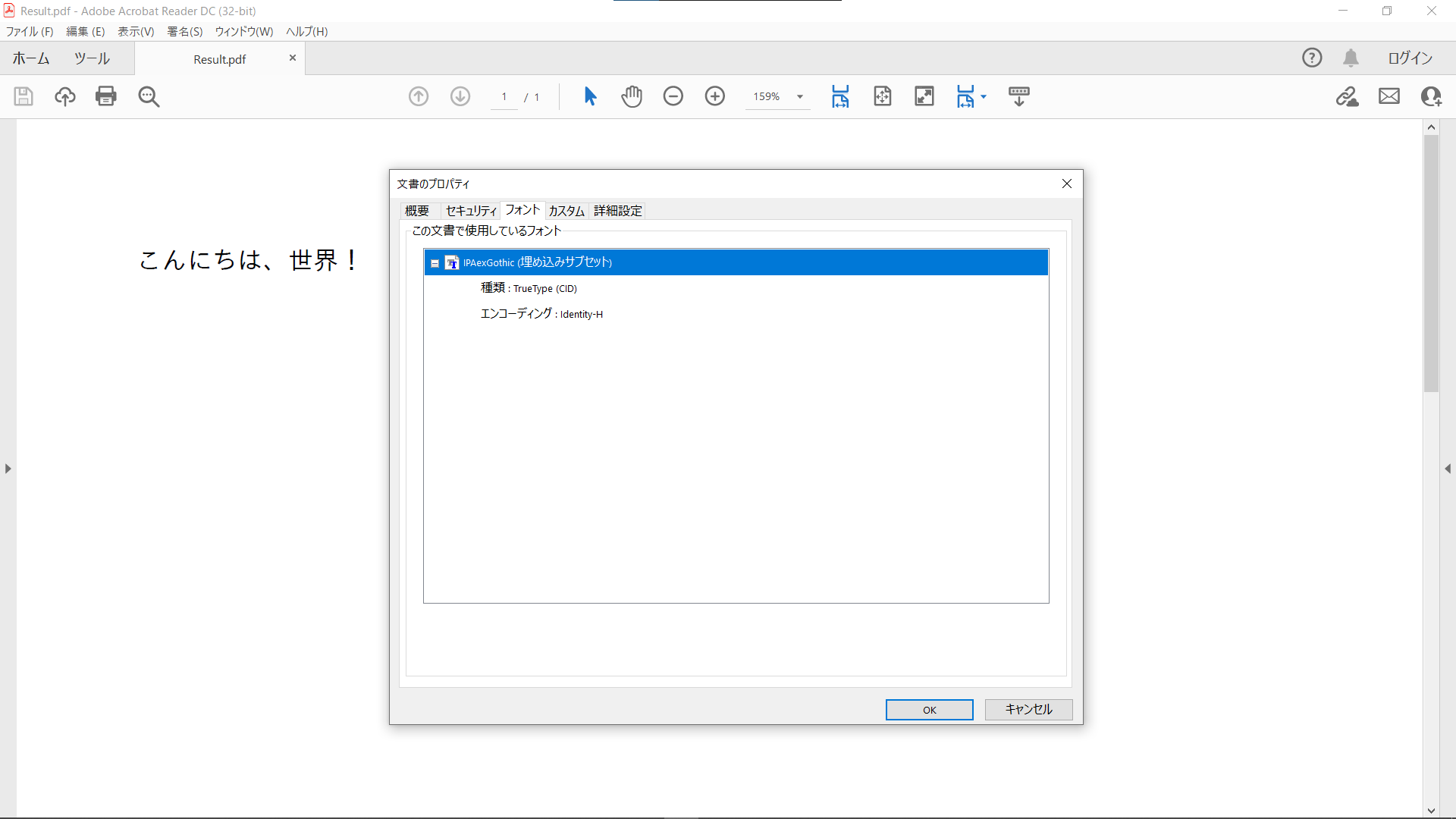The height and width of the screenshot is (819, 1456).
Task: Open the Find text magnifier
Action: coord(149,96)
